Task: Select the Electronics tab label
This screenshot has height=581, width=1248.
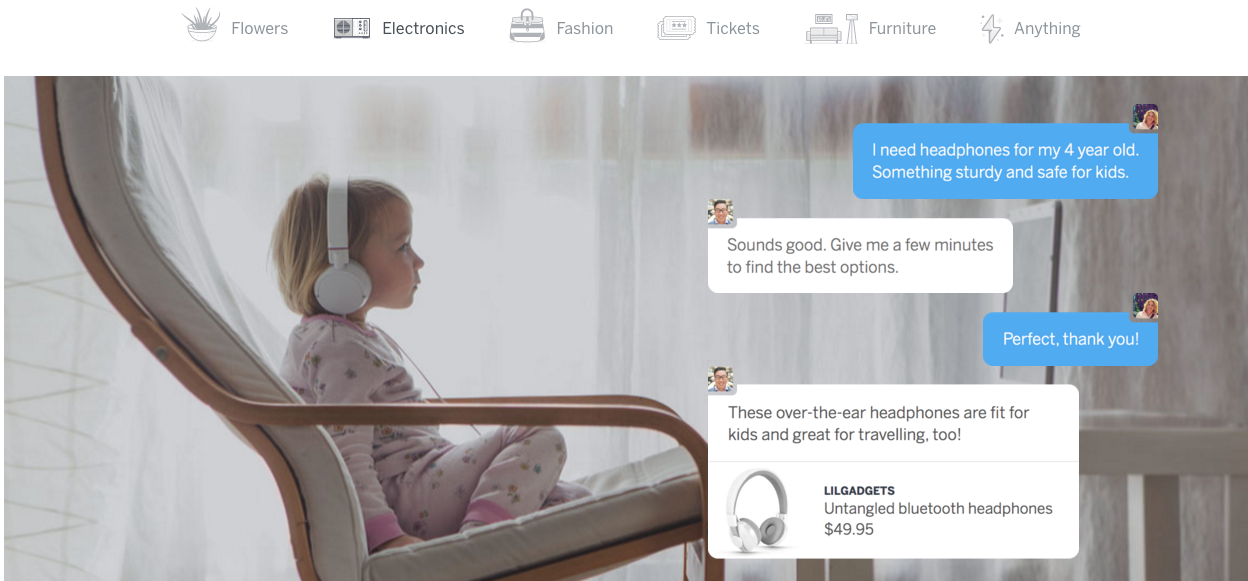Action: (x=423, y=28)
